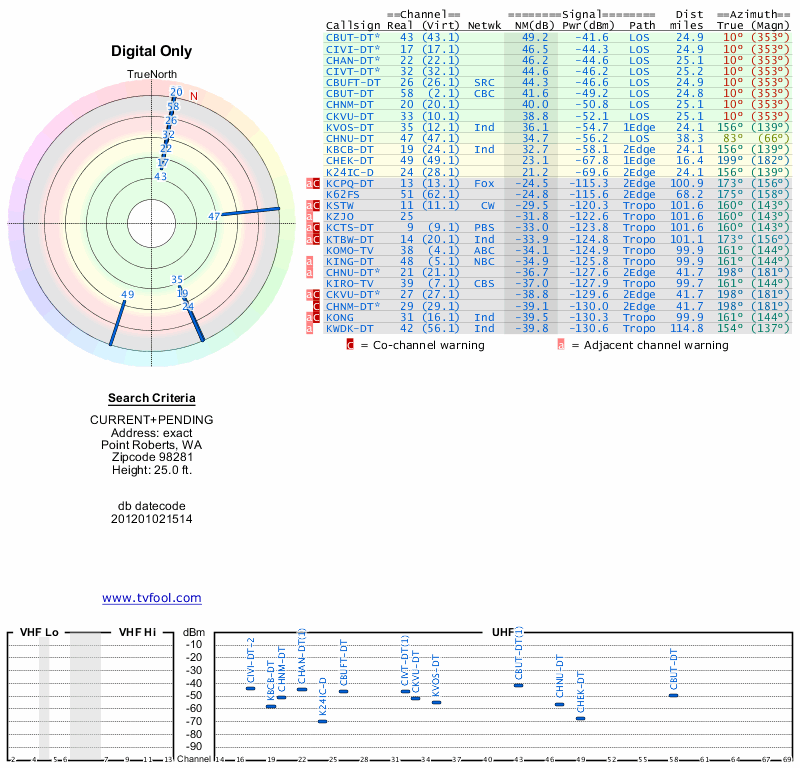Screen dimensions: 800x768
Task: Click the Fox network entry for KCPQ-DT
Action: (x=484, y=183)
